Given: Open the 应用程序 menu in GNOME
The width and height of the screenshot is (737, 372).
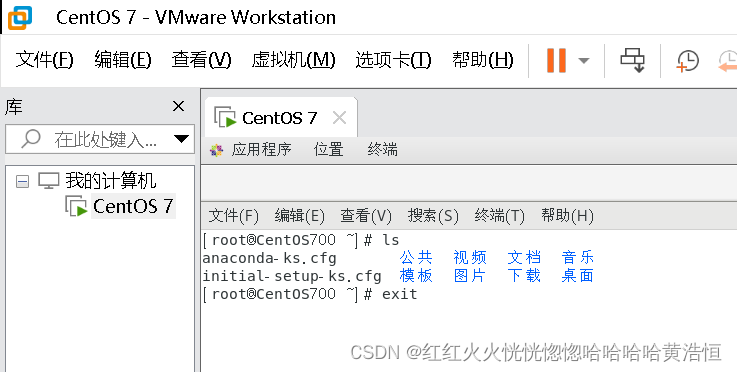Looking at the screenshot, I should tap(261, 150).
